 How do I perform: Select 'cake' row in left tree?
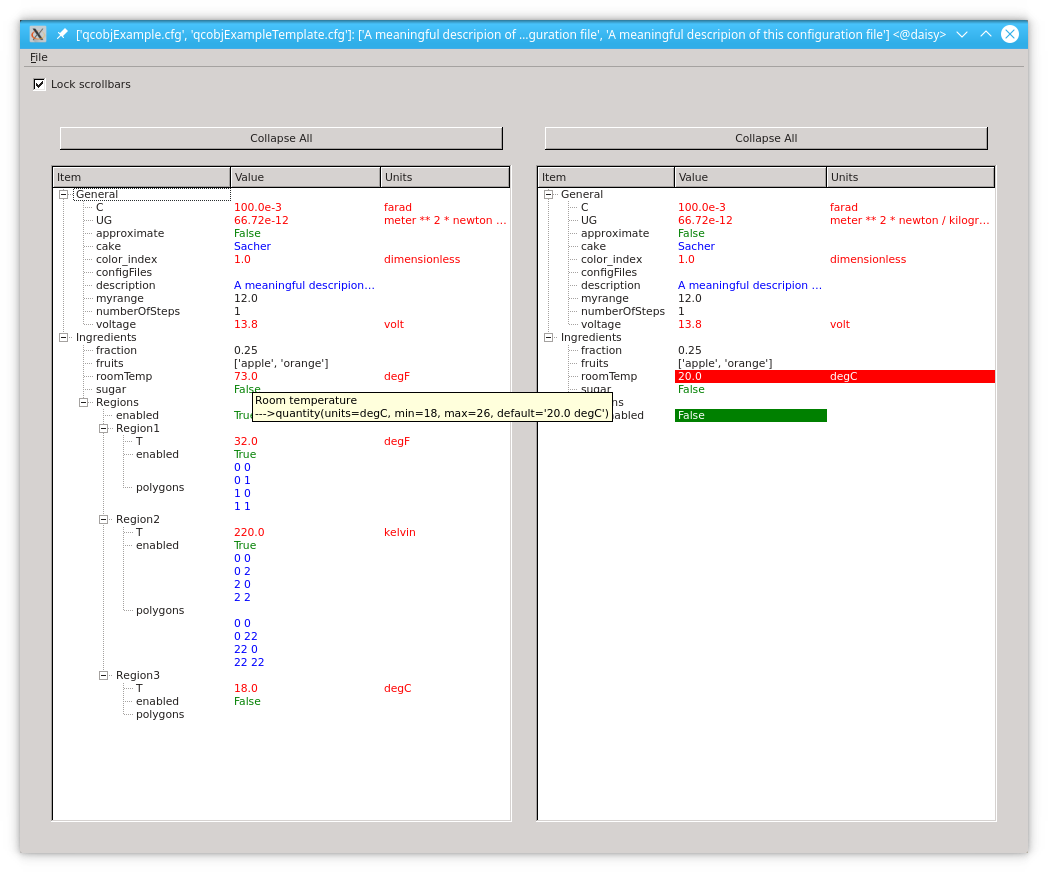pos(108,247)
